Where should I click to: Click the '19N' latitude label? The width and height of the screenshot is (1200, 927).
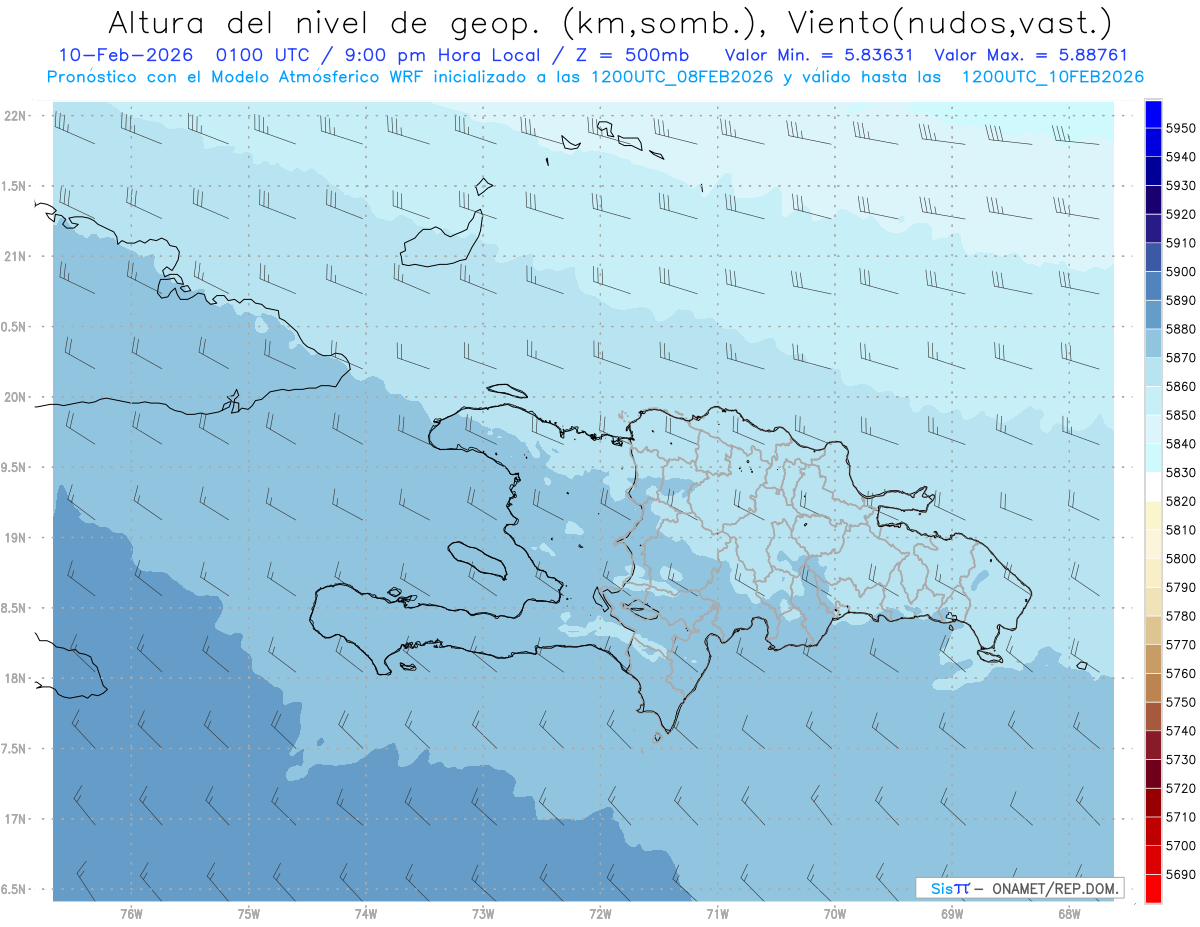pos(16,538)
